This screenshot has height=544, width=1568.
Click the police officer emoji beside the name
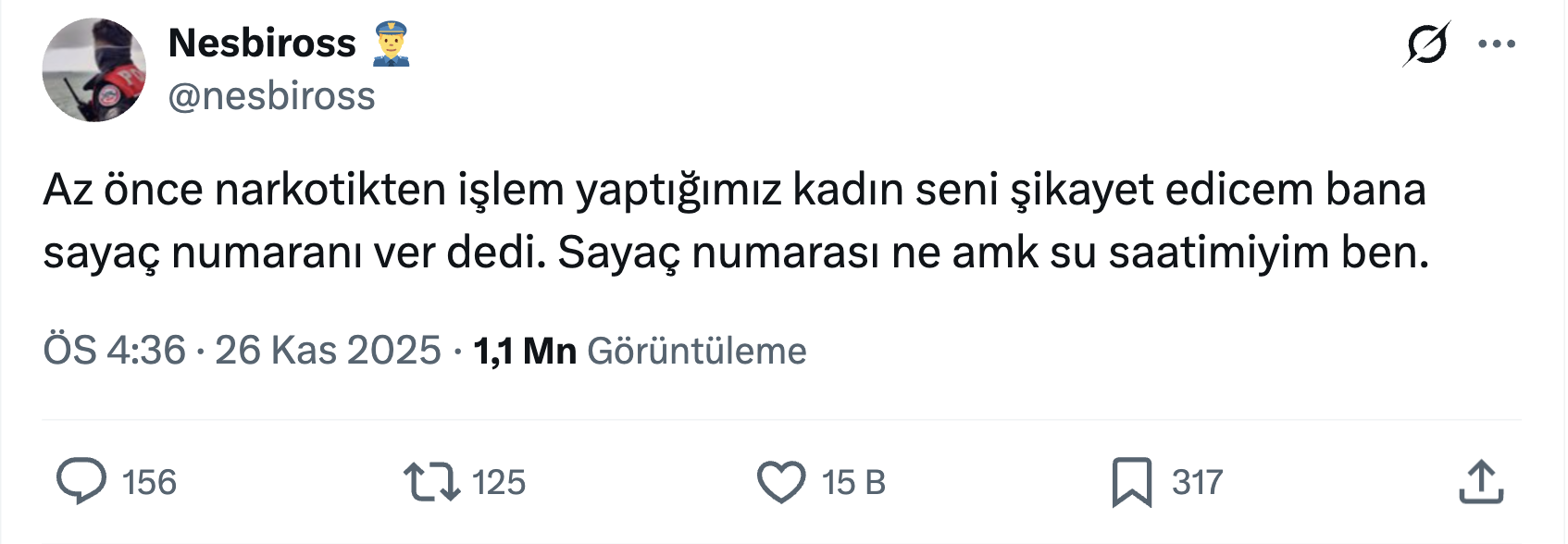pyautogui.click(x=391, y=44)
